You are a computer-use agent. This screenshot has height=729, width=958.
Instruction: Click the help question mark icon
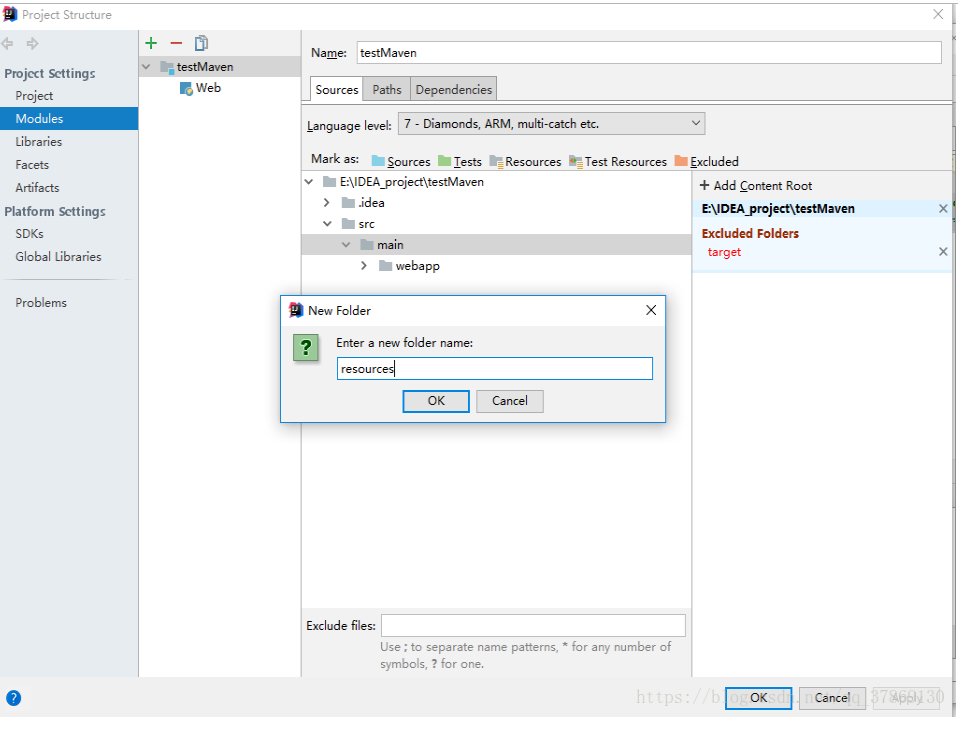point(13,698)
